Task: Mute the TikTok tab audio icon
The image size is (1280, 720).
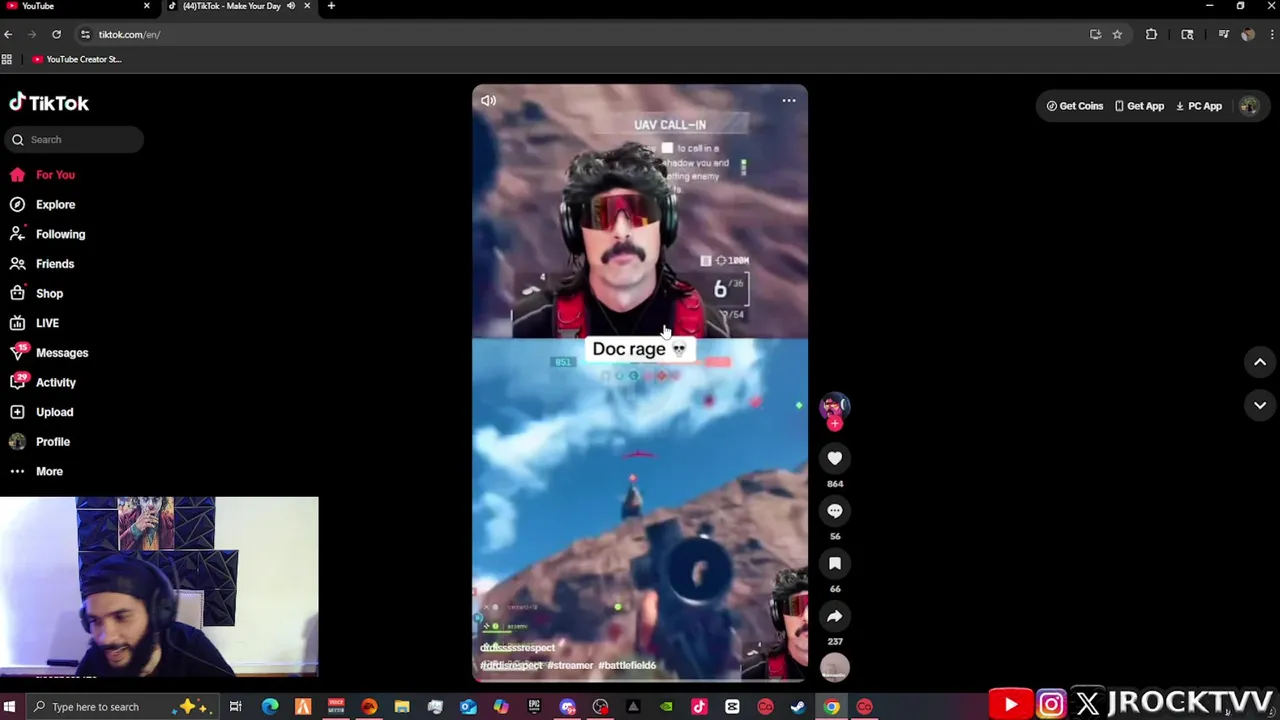Action: pos(291,6)
